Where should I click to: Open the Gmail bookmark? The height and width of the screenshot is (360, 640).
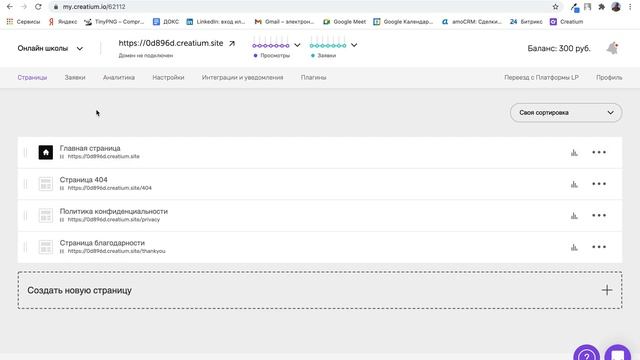[284, 22]
